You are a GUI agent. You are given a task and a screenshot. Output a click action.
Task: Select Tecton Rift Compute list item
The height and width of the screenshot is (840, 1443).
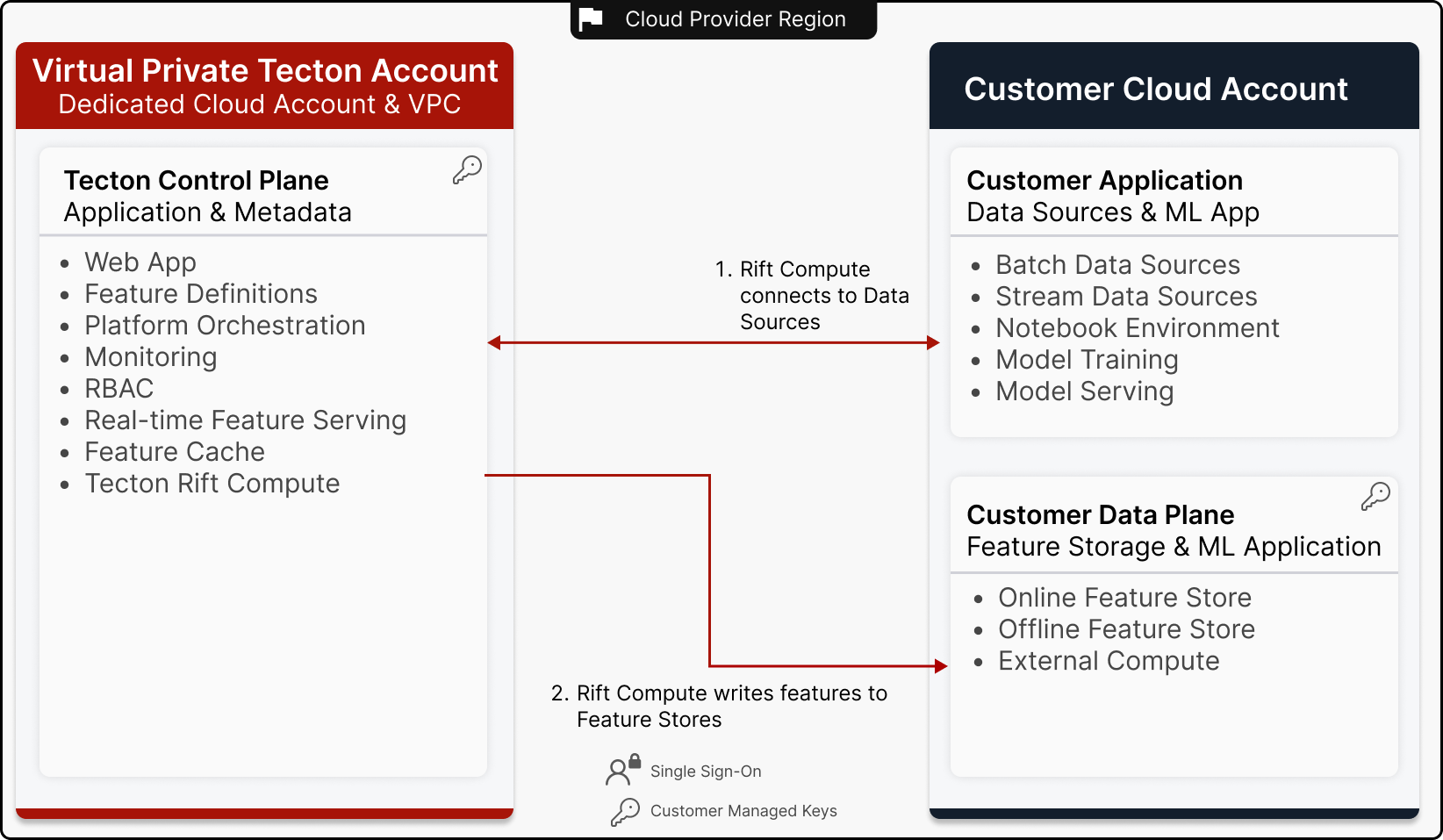pyautogui.click(x=212, y=484)
